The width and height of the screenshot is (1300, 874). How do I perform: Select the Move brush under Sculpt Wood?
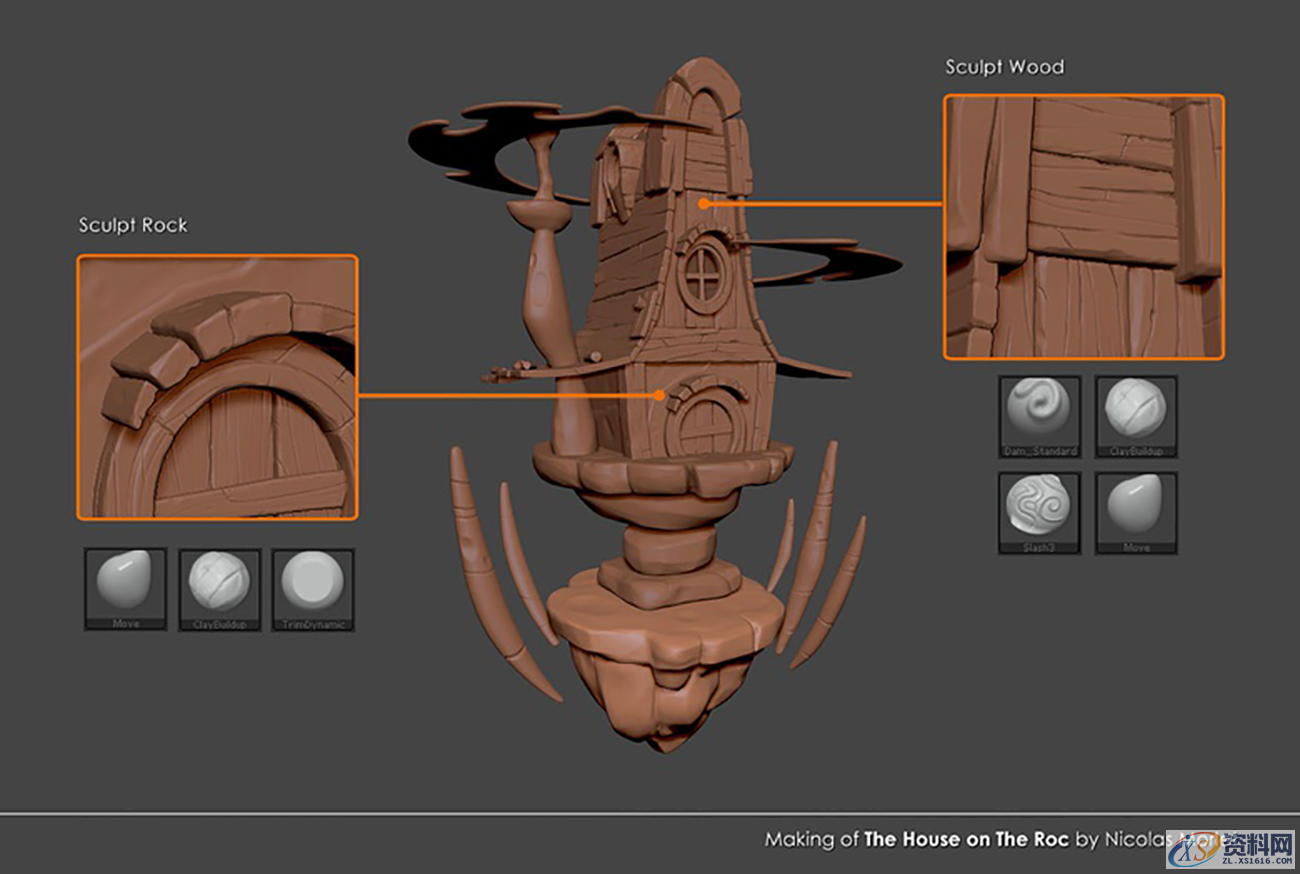1135,512
